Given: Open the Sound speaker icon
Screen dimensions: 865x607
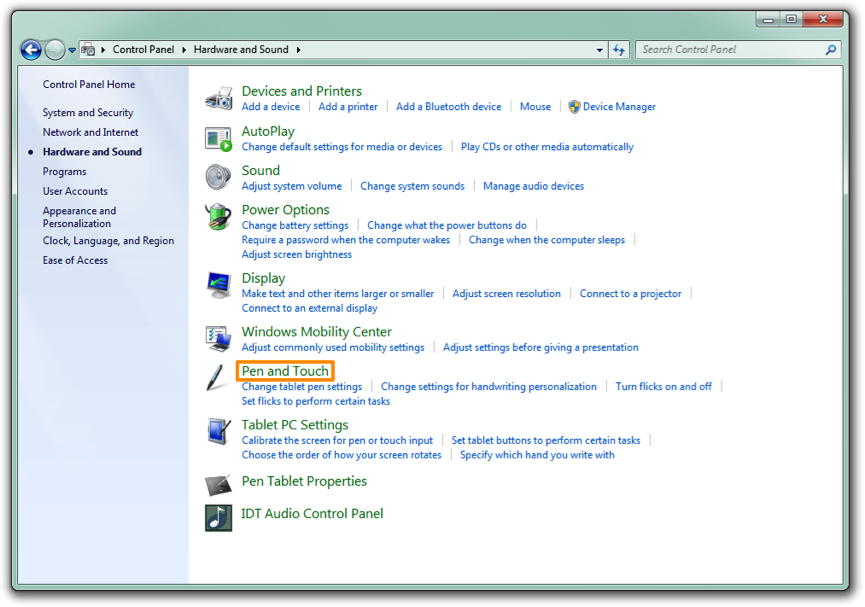Looking at the screenshot, I should pos(218,177).
